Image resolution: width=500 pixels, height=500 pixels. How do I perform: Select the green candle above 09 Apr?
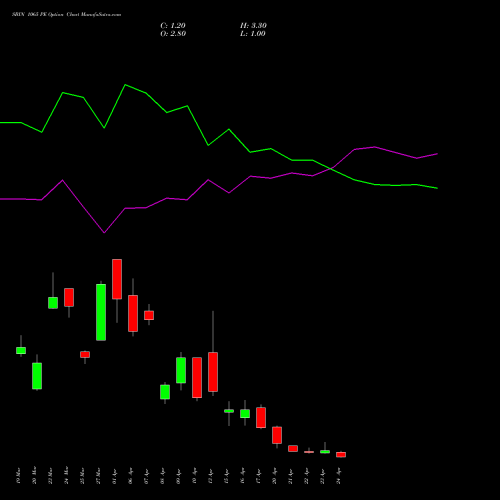point(181,370)
